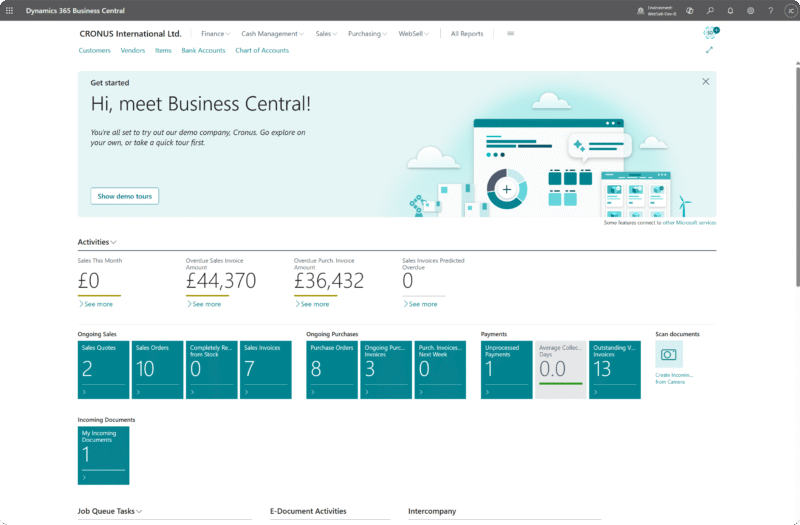
Task: Click the camera icon under Scan documents
Action: pos(669,355)
